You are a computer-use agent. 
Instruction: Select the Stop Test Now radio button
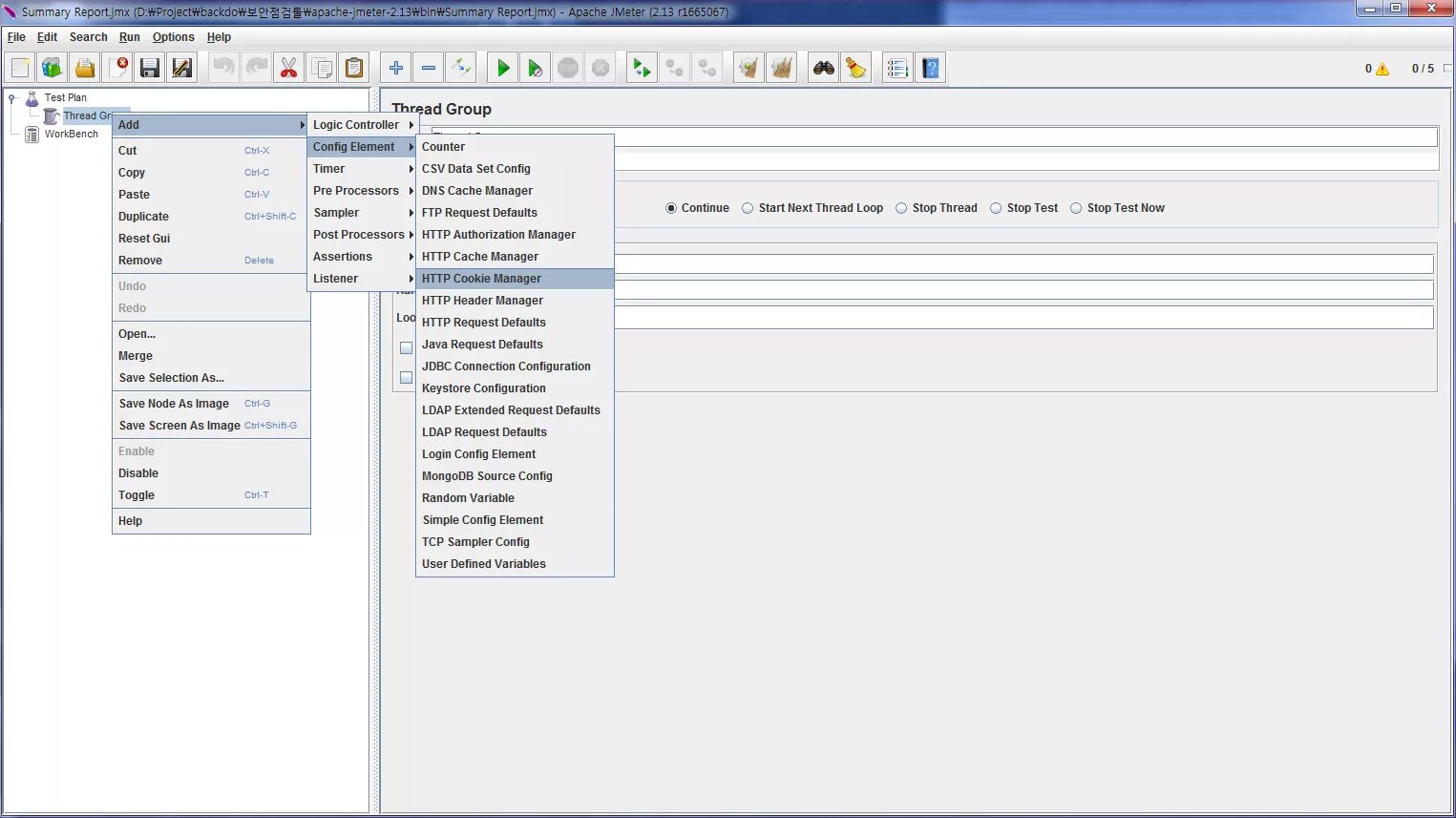click(x=1076, y=208)
